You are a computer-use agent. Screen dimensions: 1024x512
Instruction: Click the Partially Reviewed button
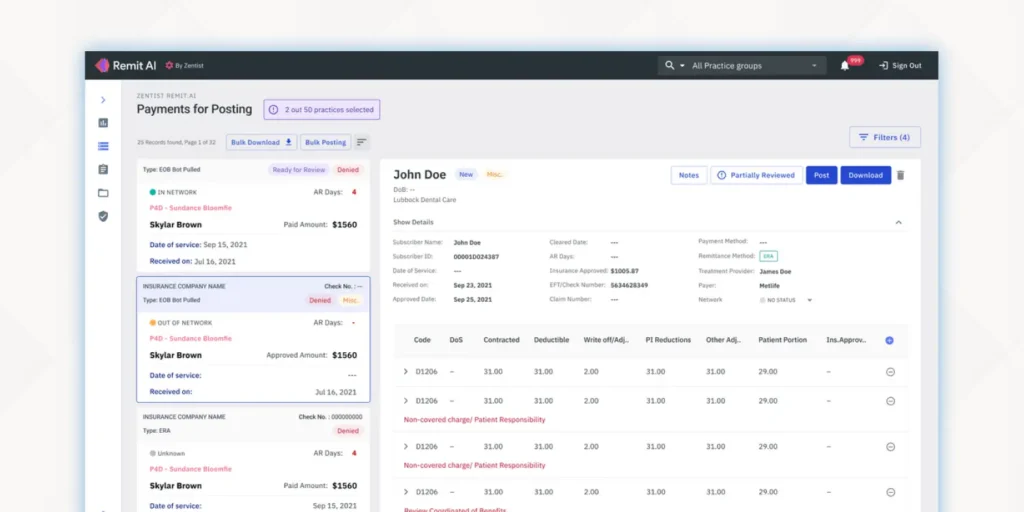[756, 175]
